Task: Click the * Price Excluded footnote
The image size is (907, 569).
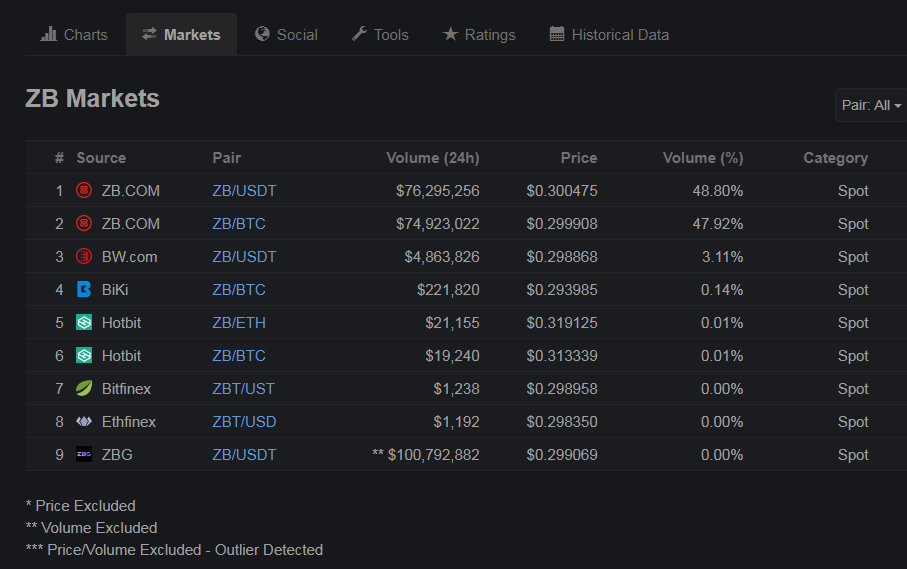Action: (x=80, y=506)
